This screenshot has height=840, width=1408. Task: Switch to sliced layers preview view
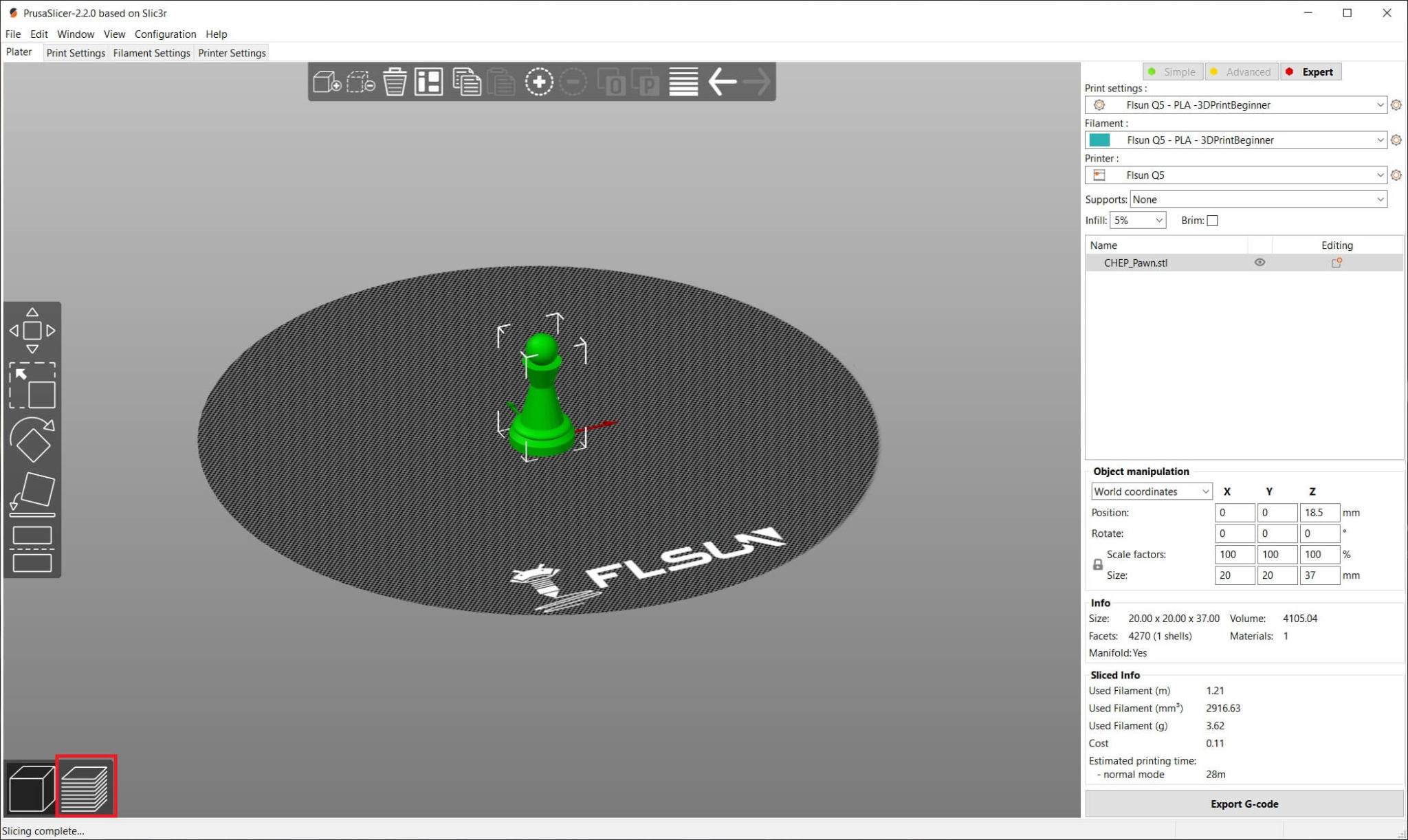85,786
